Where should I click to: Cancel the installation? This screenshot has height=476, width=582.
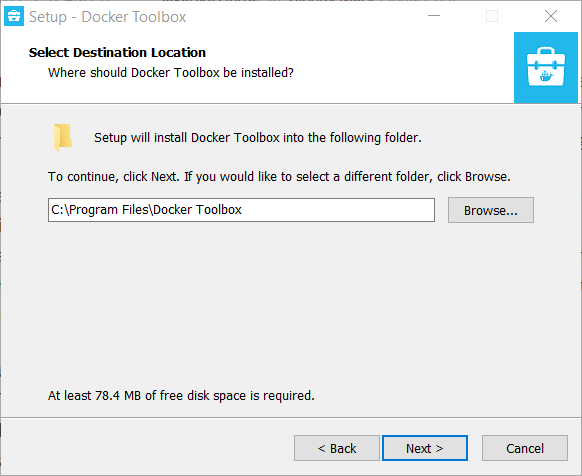click(525, 448)
